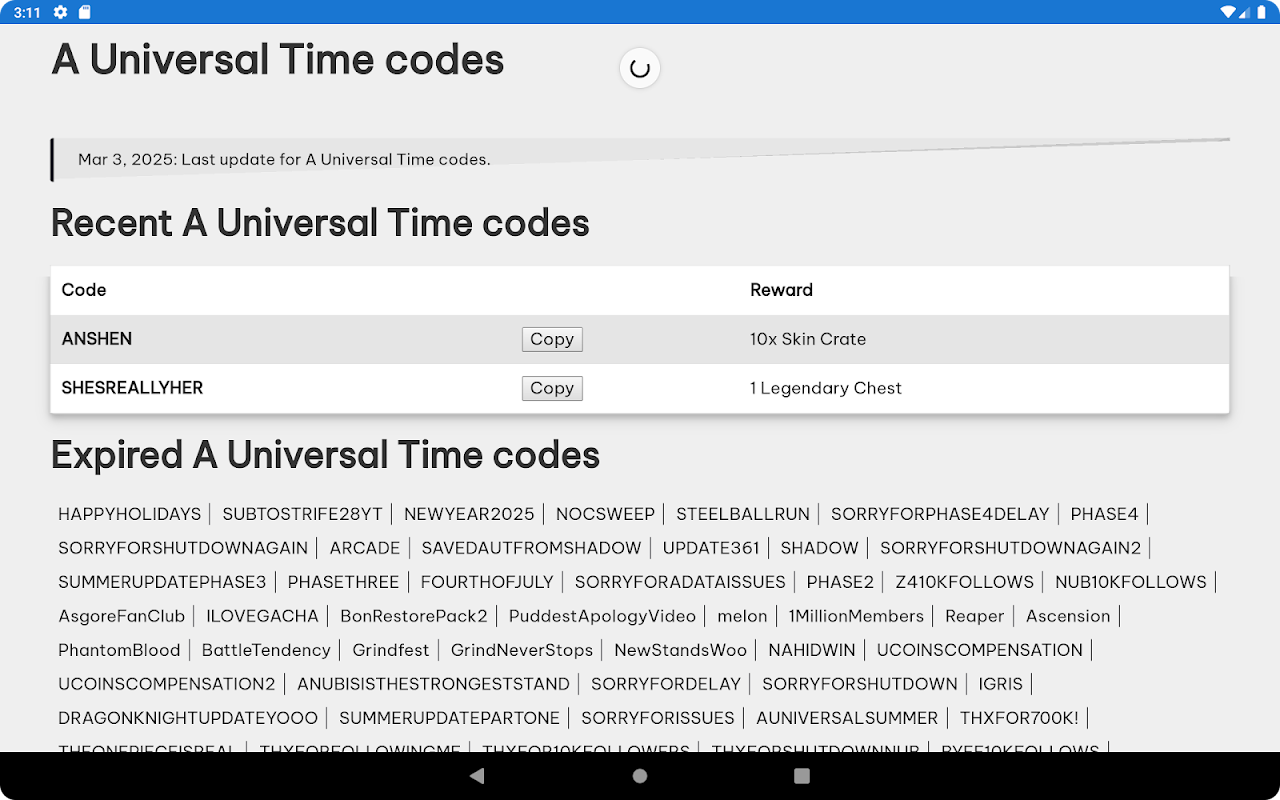
Task: Tap expired code DRAGONKNIGHTUPDATEYOOO
Action: tap(188, 718)
